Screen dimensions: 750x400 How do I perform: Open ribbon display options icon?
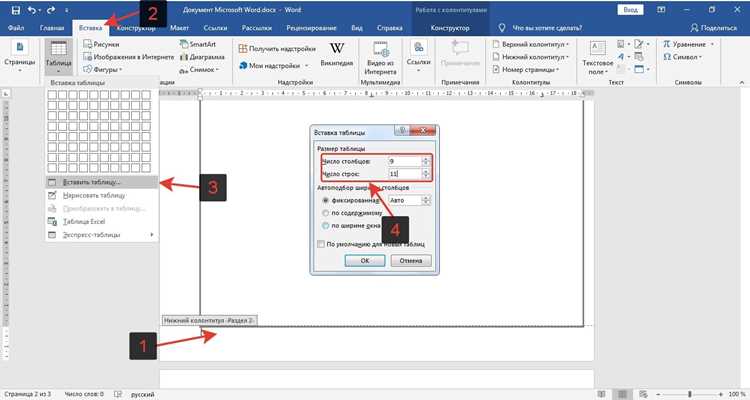(x=661, y=10)
